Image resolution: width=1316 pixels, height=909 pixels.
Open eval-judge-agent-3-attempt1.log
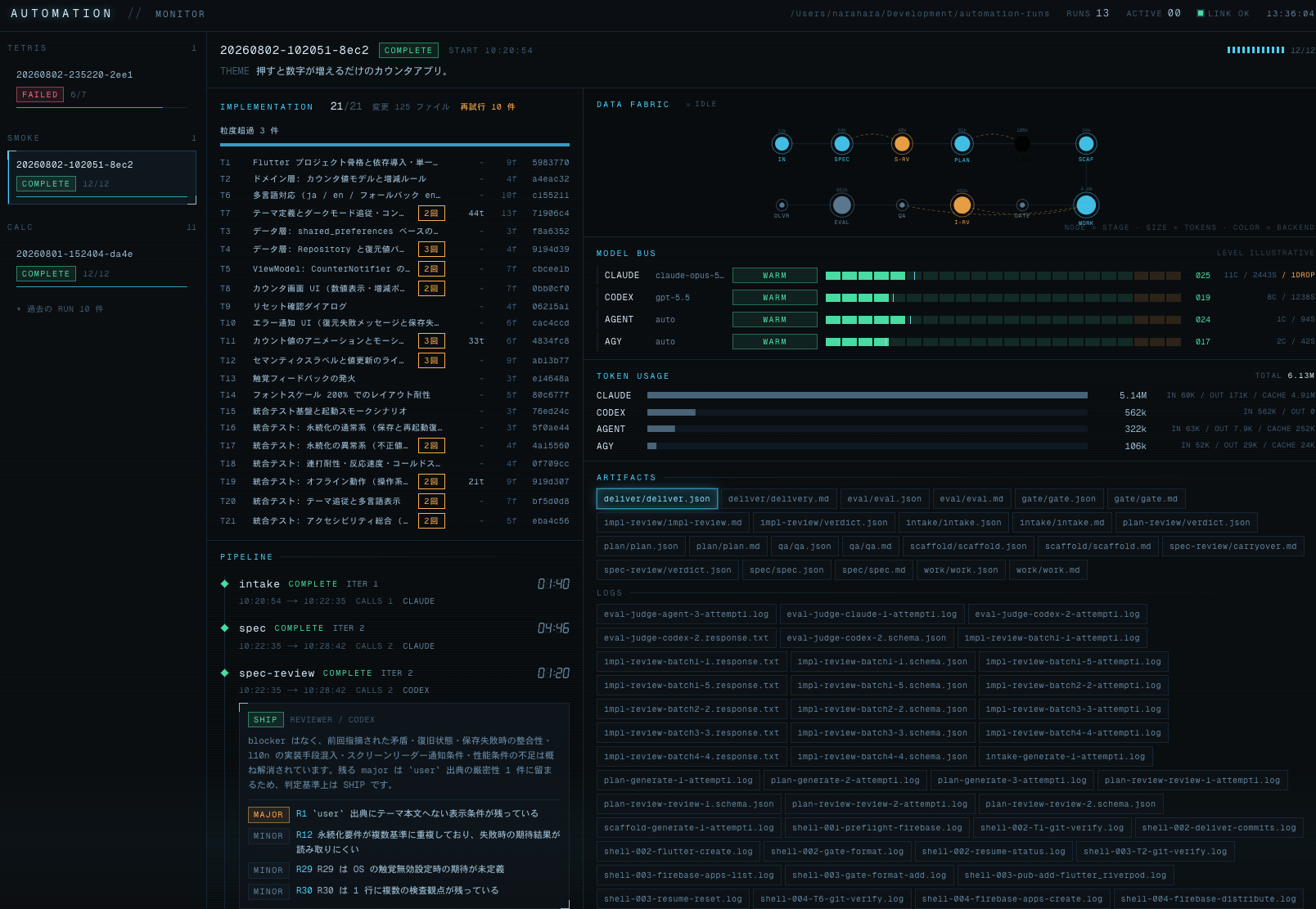(687, 614)
